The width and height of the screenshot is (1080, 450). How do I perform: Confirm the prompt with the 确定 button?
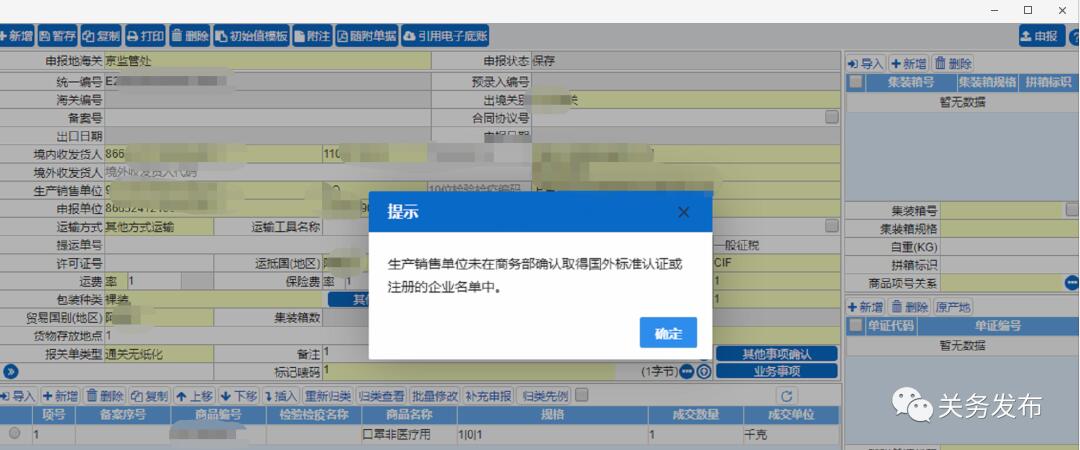click(x=668, y=333)
